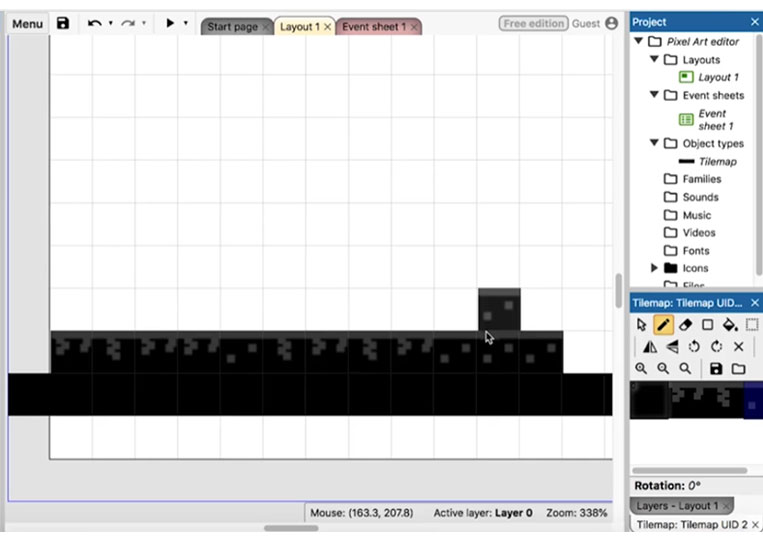763x541 pixels.
Task: Pick the solid black tile in palette
Action: click(x=649, y=400)
